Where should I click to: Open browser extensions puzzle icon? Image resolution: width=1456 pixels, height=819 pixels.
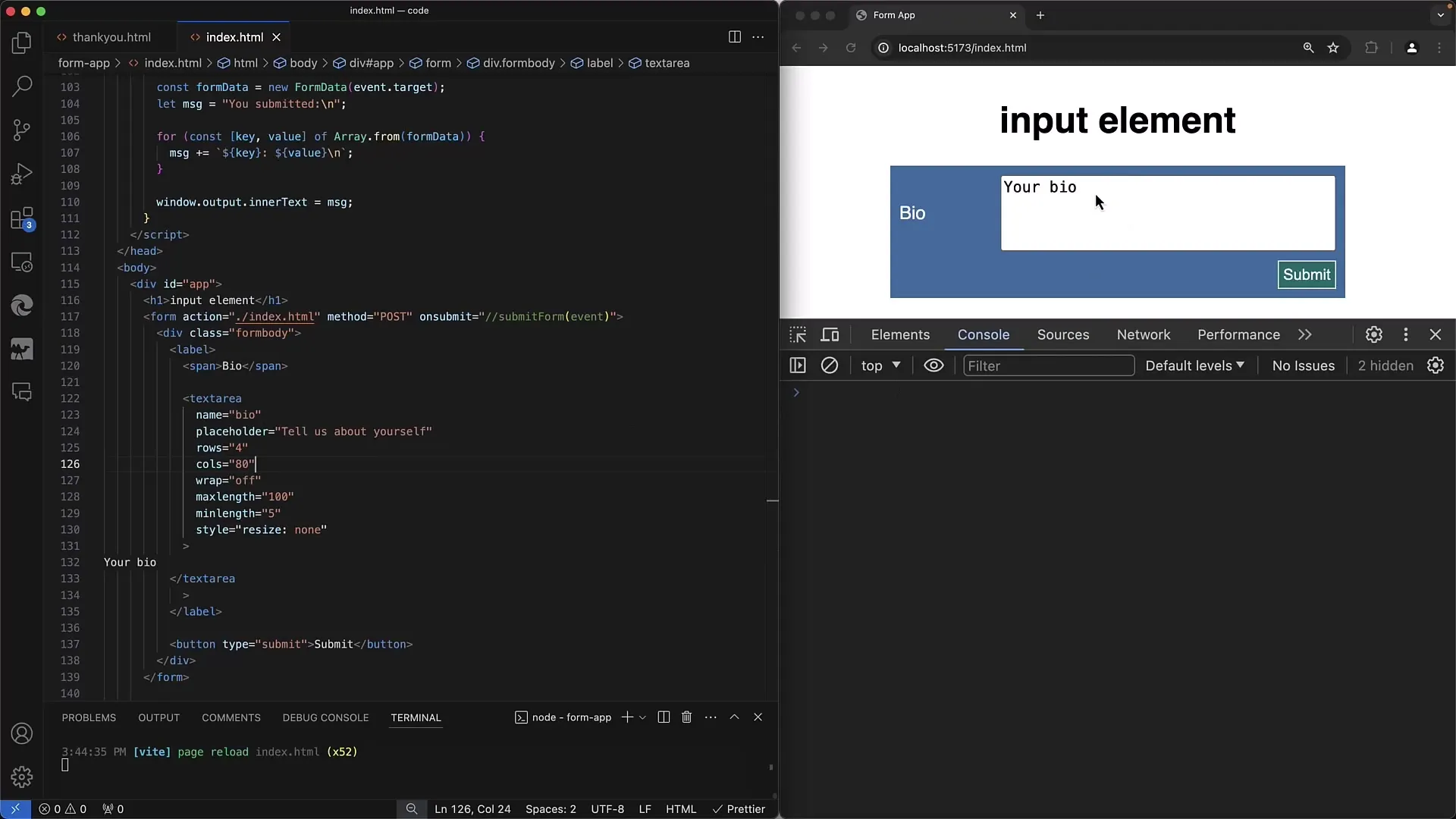(x=1371, y=48)
